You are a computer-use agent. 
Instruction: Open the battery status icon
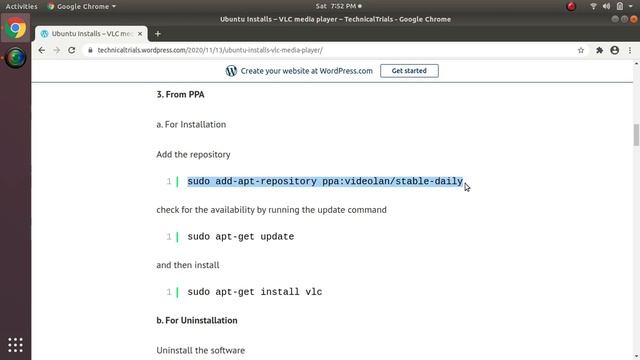[x=620, y=6]
